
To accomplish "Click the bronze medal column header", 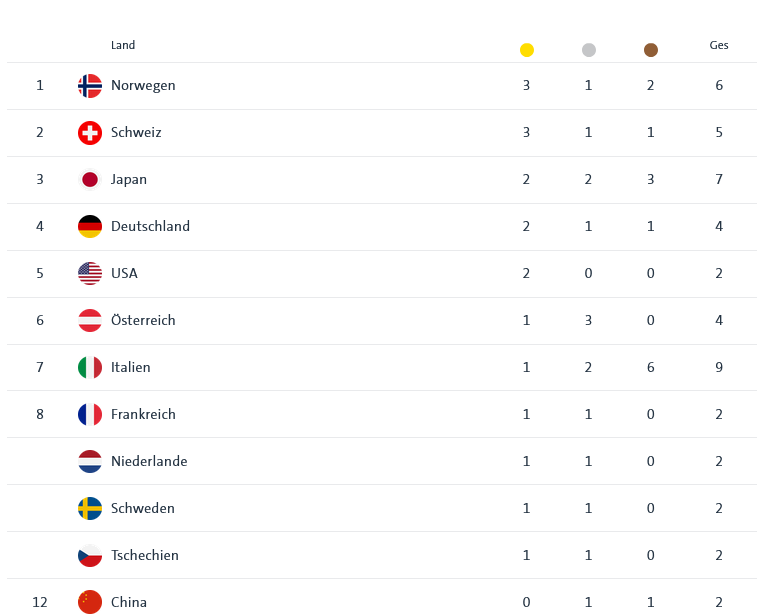I will [x=651, y=50].
